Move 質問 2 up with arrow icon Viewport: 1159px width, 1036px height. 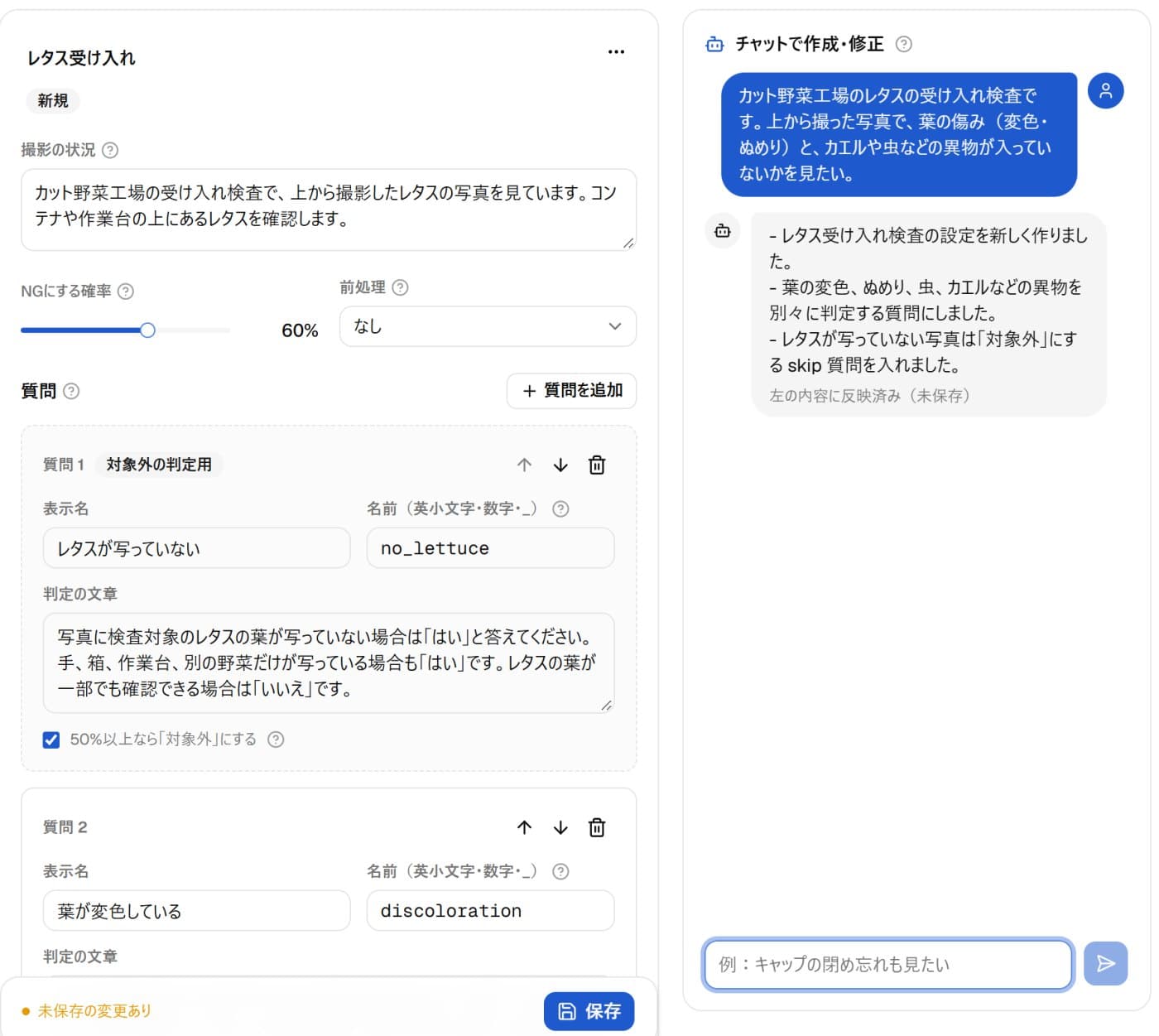coord(524,827)
